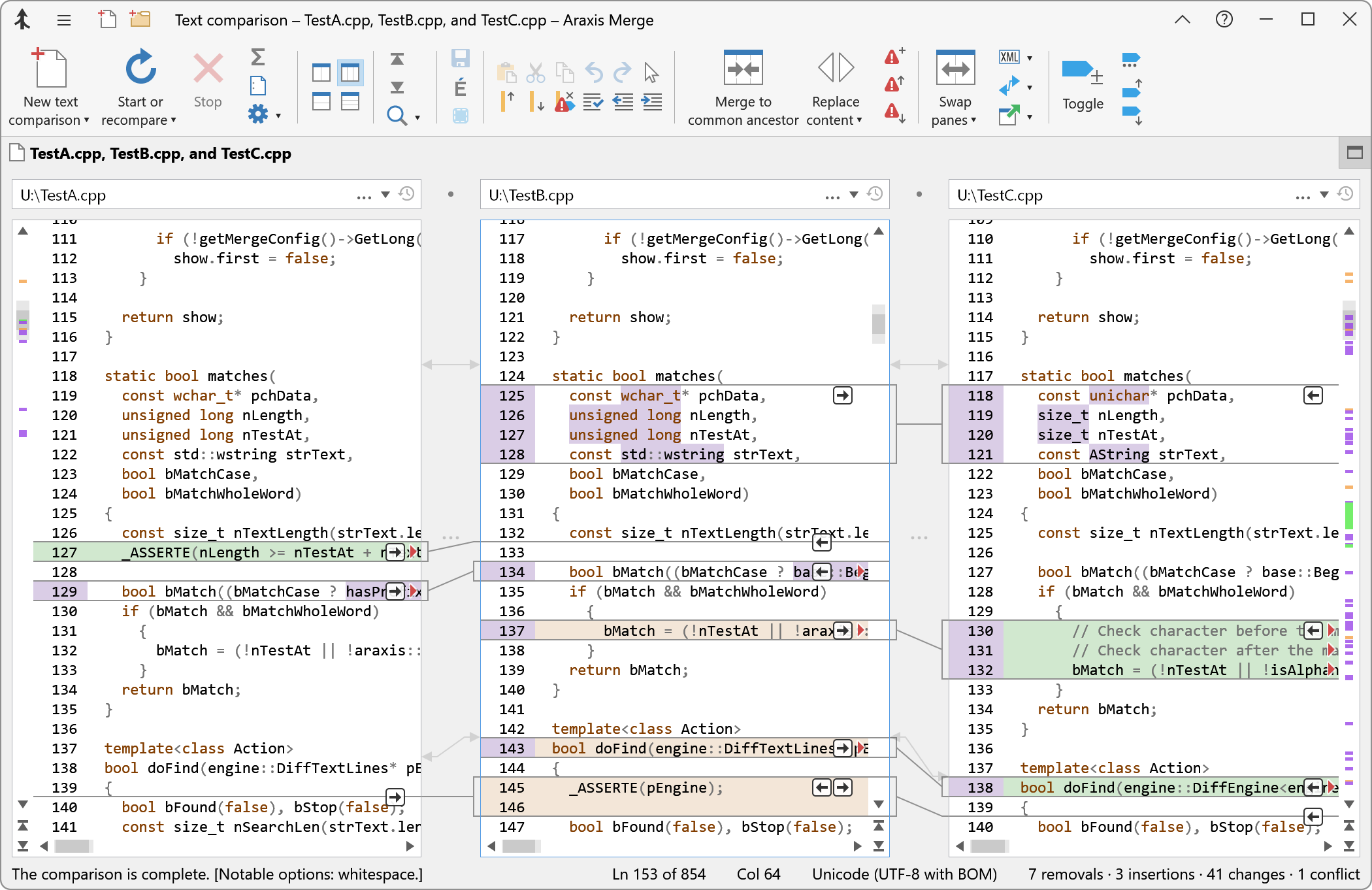Click the ellipsis button beside U:\TestB.cpp
Image resolution: width=1372 pixels, height=890 pixels.
tap(832, 195)
